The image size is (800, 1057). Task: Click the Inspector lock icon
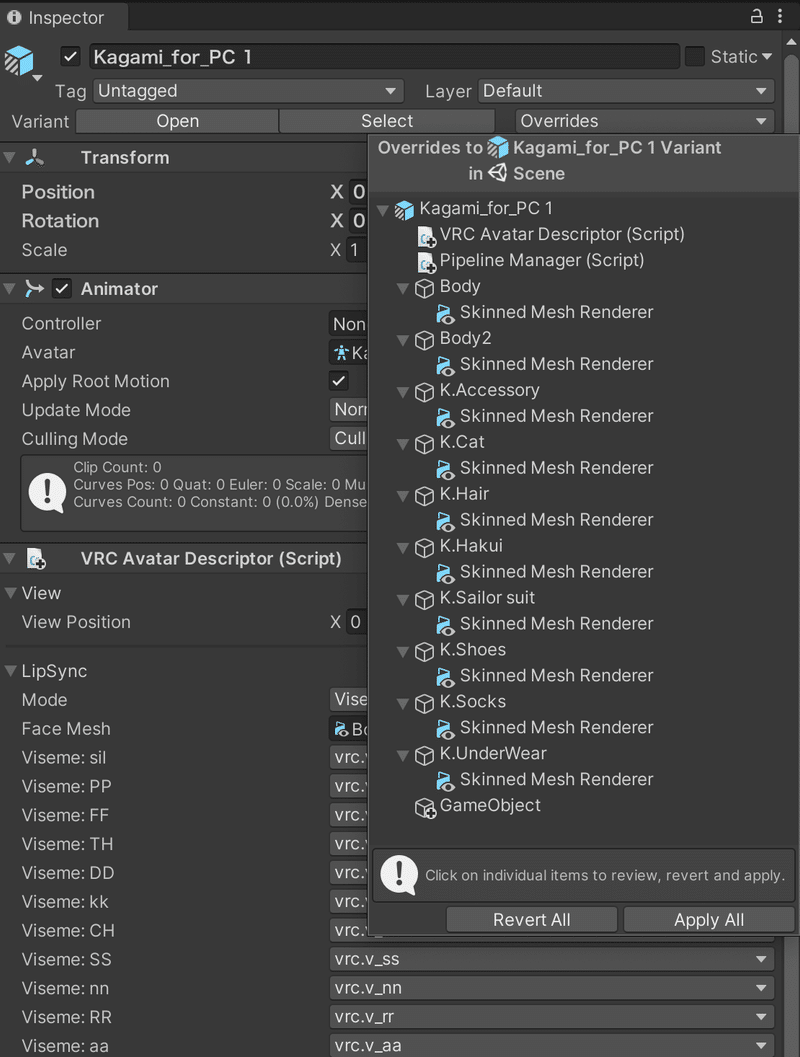[757, 17]
